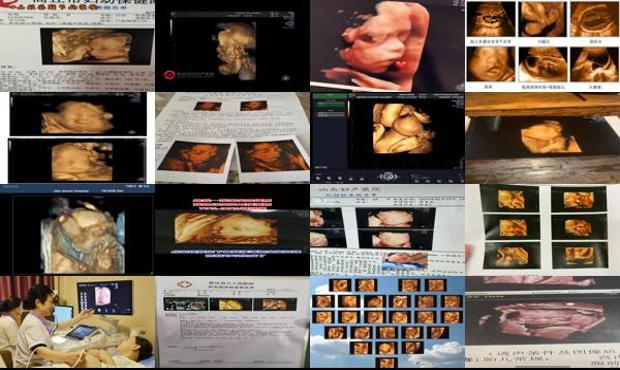Open the large left photo on the paper report
Screen dimensions: 620x370
pos(194,157)
